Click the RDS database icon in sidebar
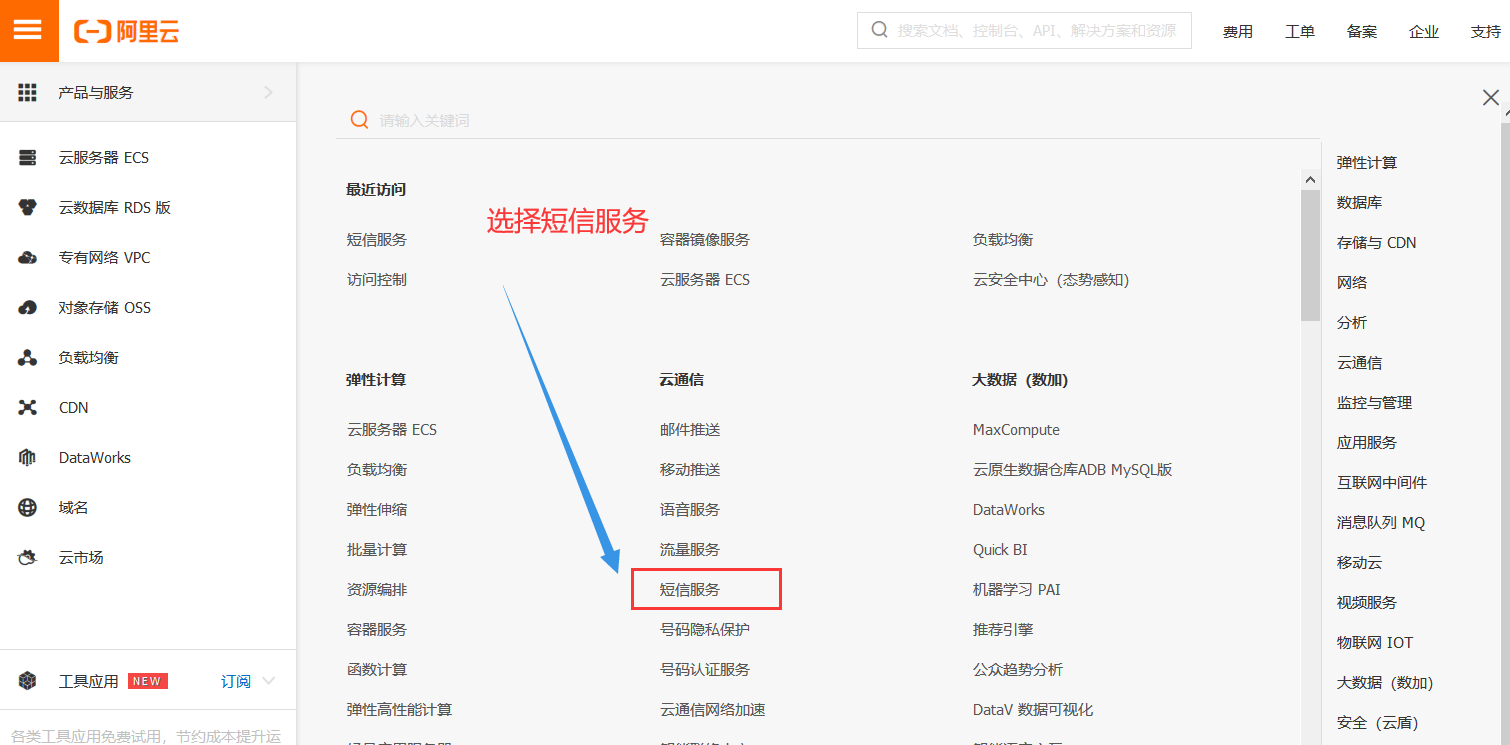This screenshot has height=745, width=1510. coord(28,208)
